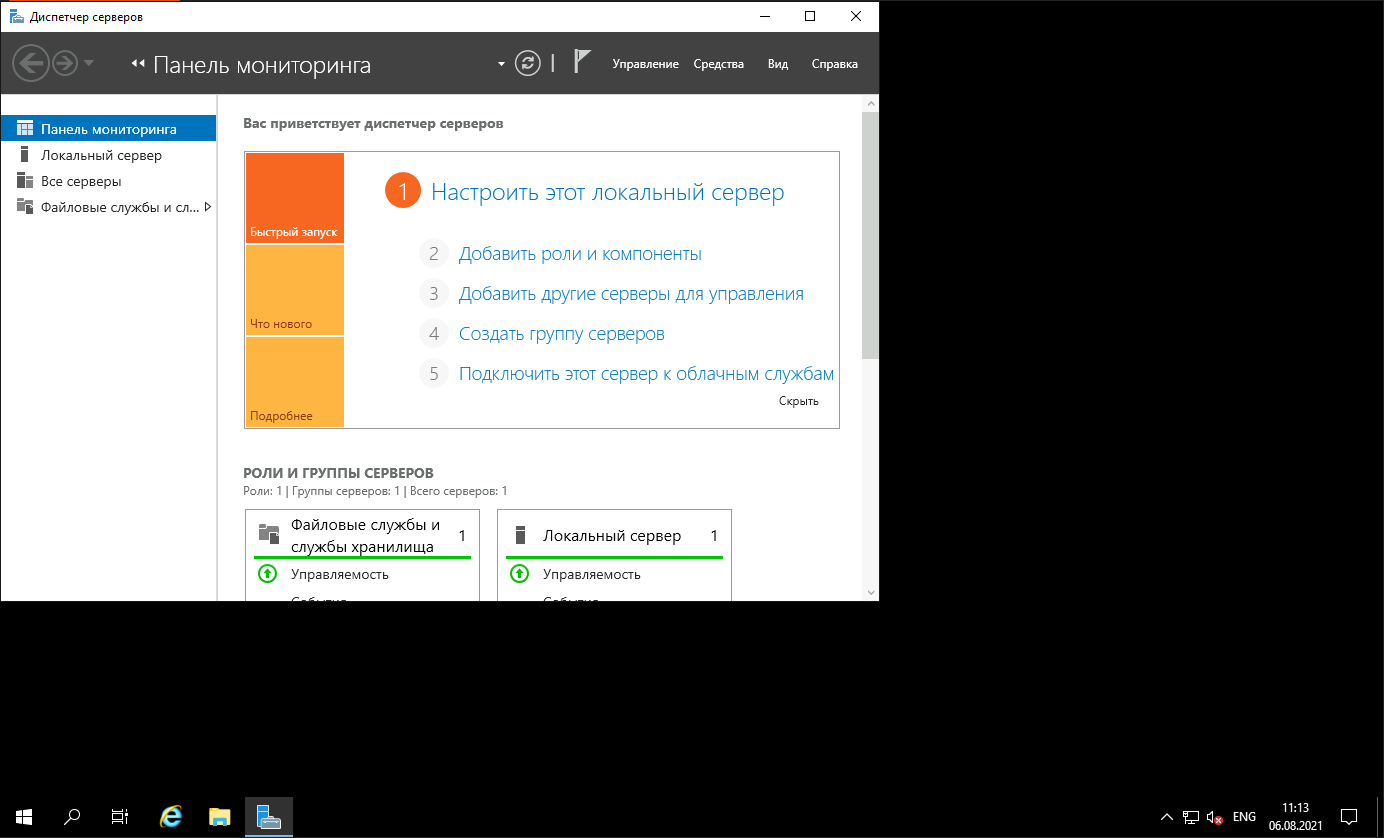Open the Notifications flag icon
Viewport: 1384px width, 838px height.
point(582,62)
